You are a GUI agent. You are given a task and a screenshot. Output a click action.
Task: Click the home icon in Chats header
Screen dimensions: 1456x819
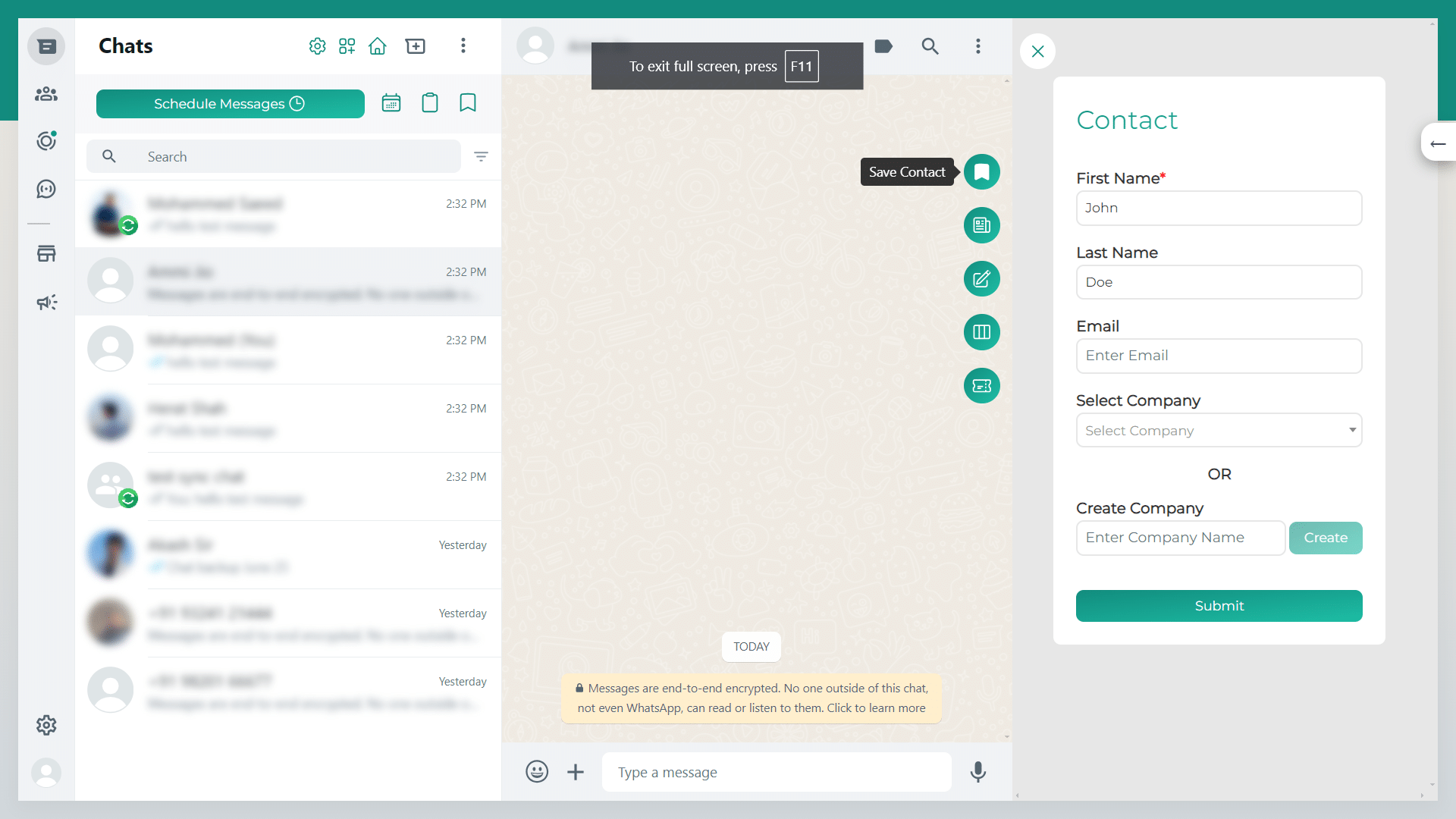point(377,46)
